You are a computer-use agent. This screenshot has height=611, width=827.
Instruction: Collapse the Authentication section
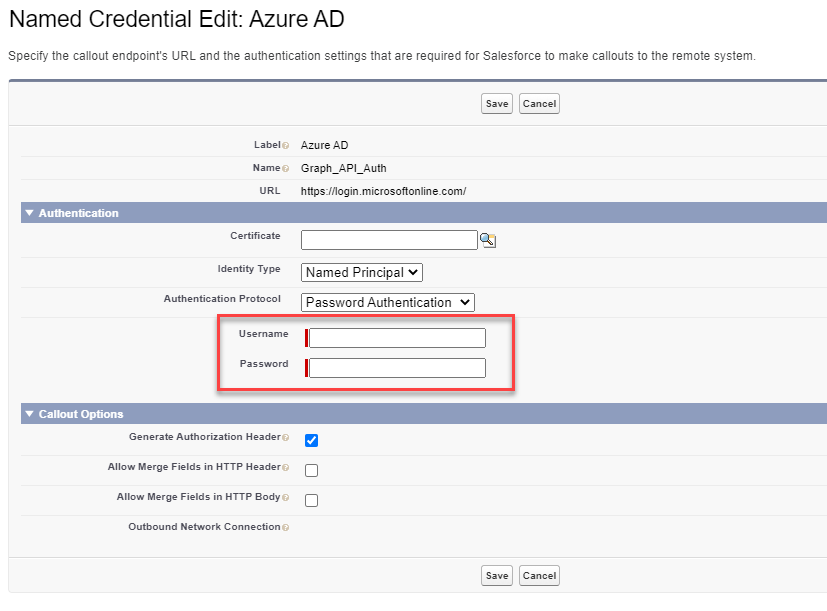[29, 213]
